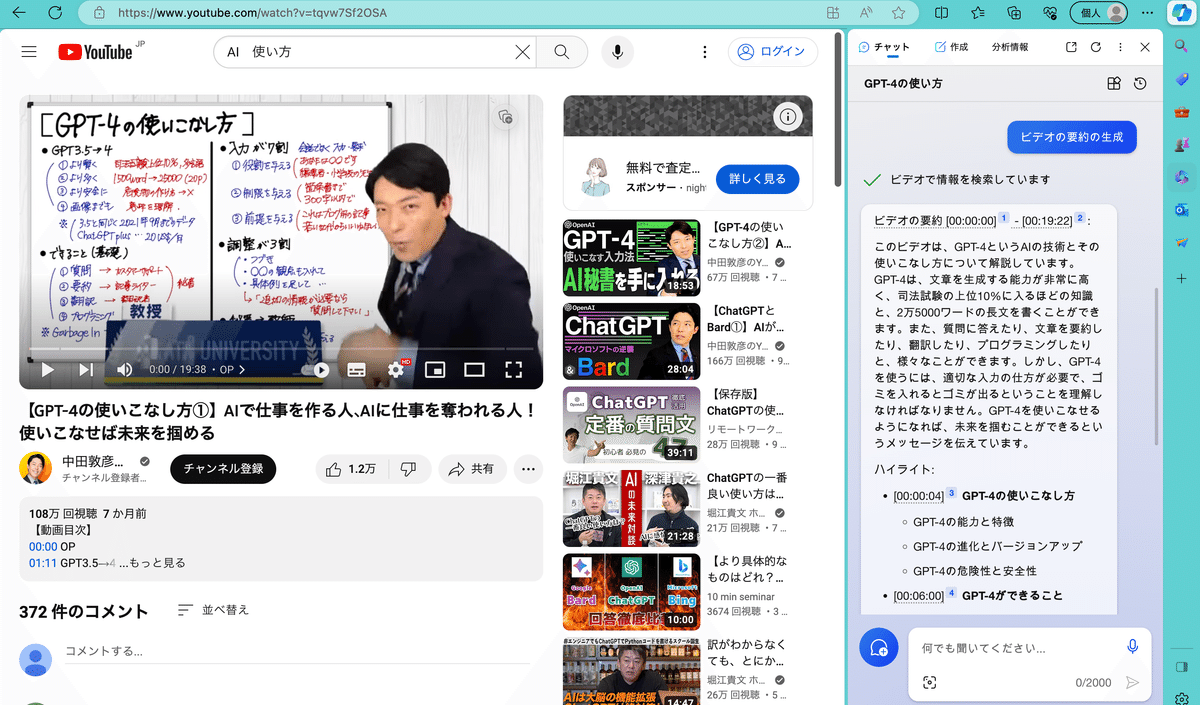
Task: Go back with browser arrow
Action: click(x=20, y=13)
